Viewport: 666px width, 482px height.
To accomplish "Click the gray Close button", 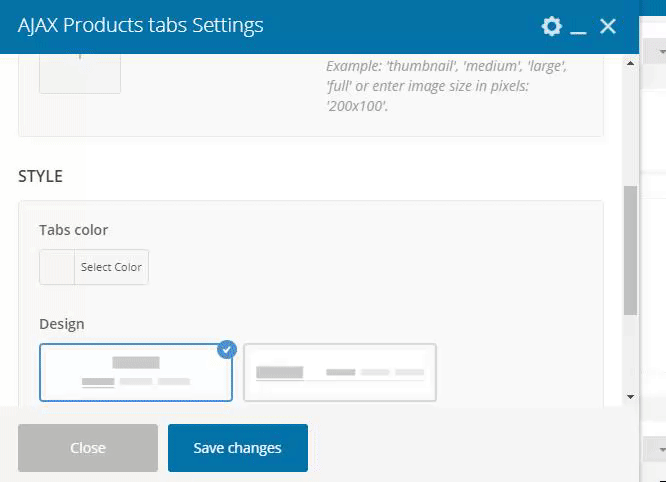I will 88,448.
